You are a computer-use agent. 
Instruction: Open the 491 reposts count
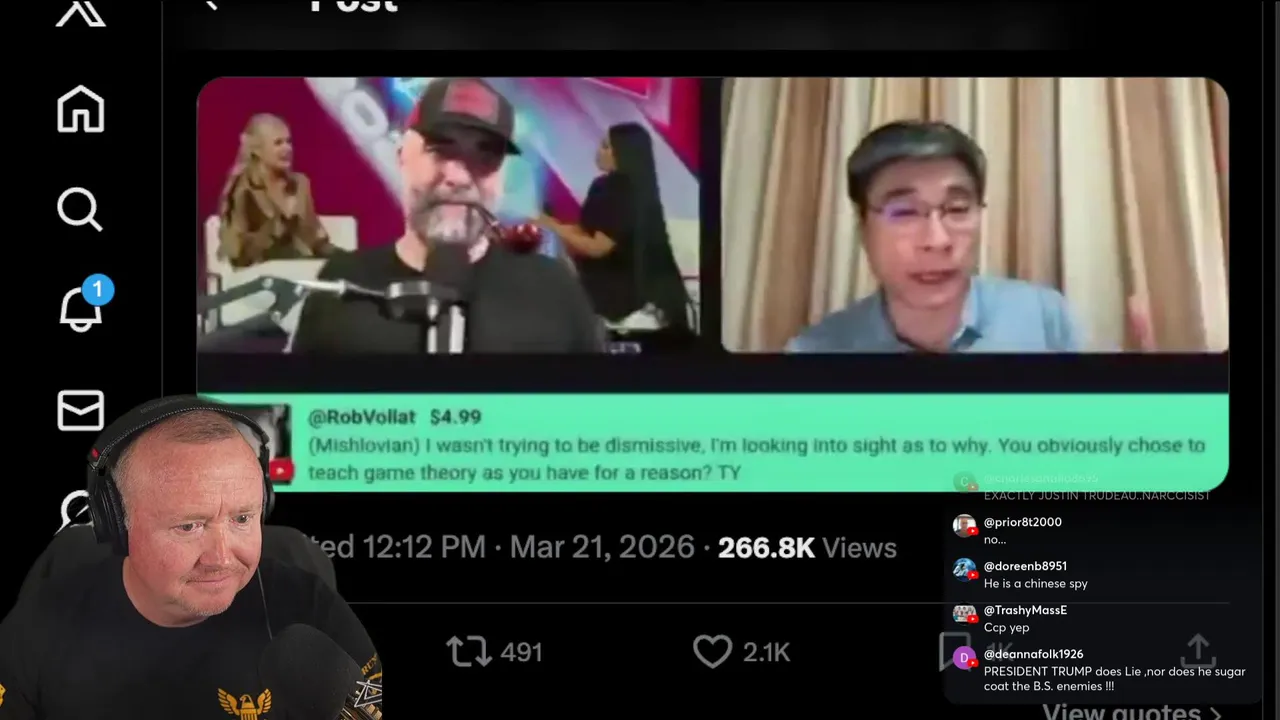(521, 652)
